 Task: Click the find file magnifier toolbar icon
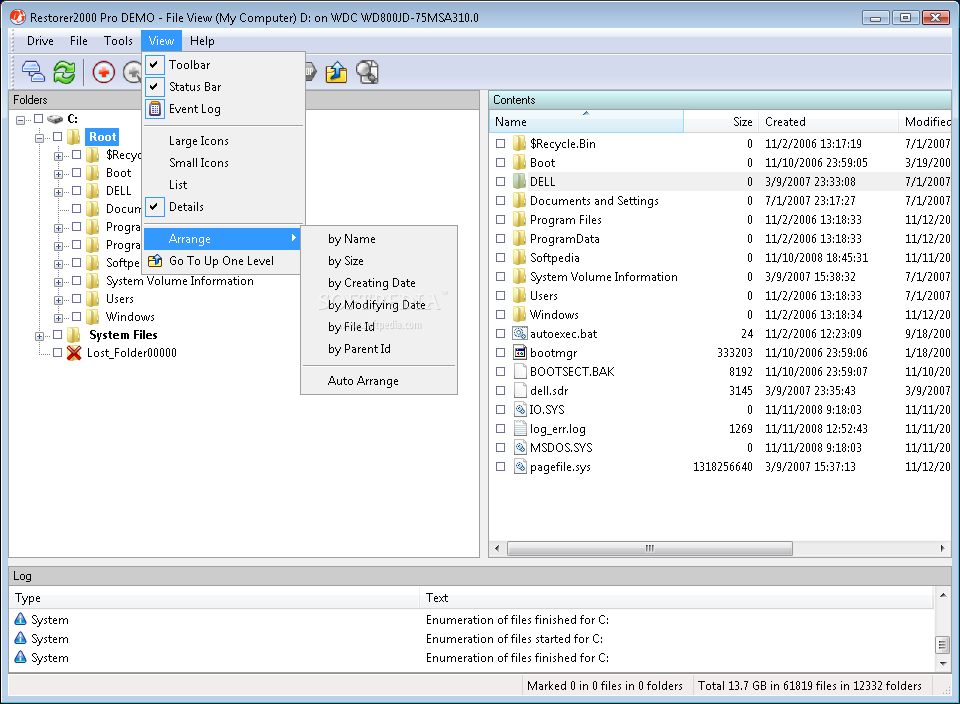(x=367, y=72)
